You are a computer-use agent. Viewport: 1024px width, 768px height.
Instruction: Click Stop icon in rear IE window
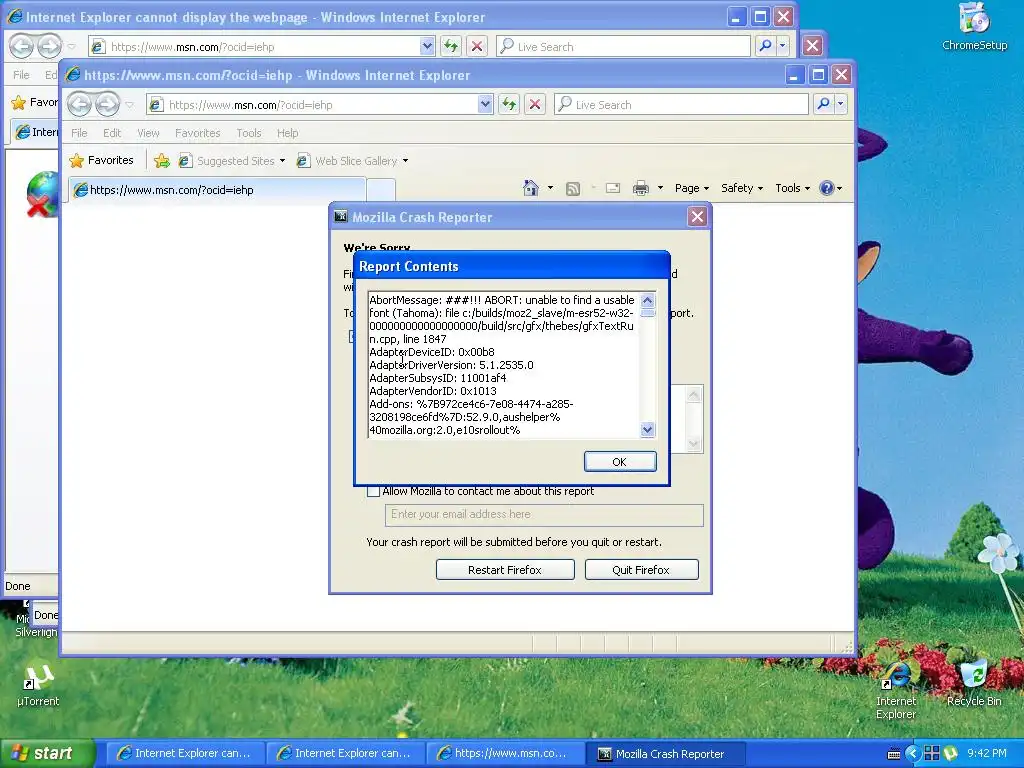(477, 46)
